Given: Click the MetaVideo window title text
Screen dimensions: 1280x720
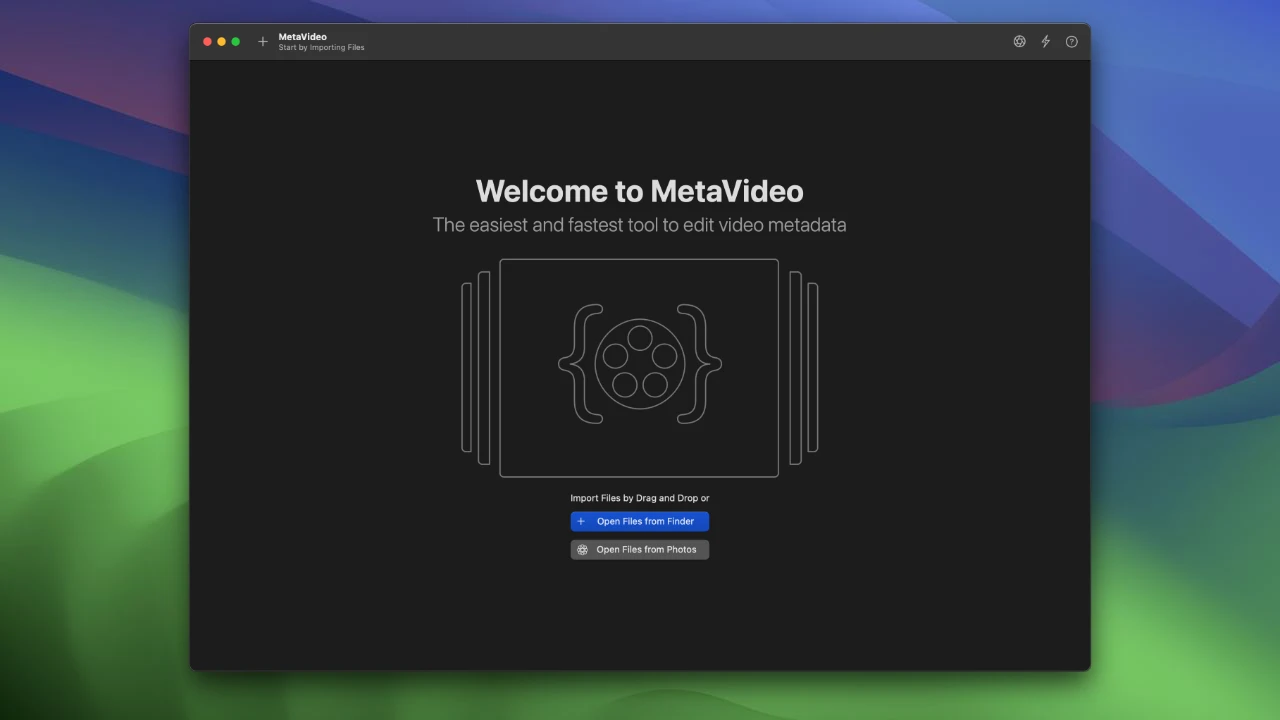Looking at the screenshot, I should [x=302, y=37].
